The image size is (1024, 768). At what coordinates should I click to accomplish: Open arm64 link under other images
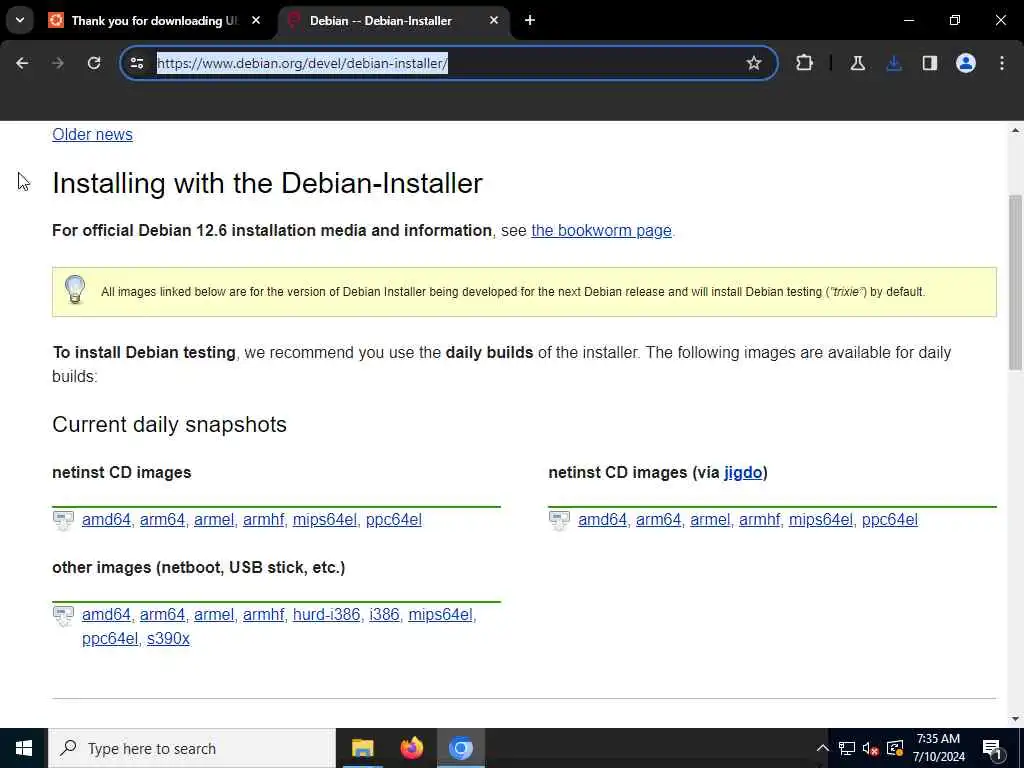click(x=163, y=615)
